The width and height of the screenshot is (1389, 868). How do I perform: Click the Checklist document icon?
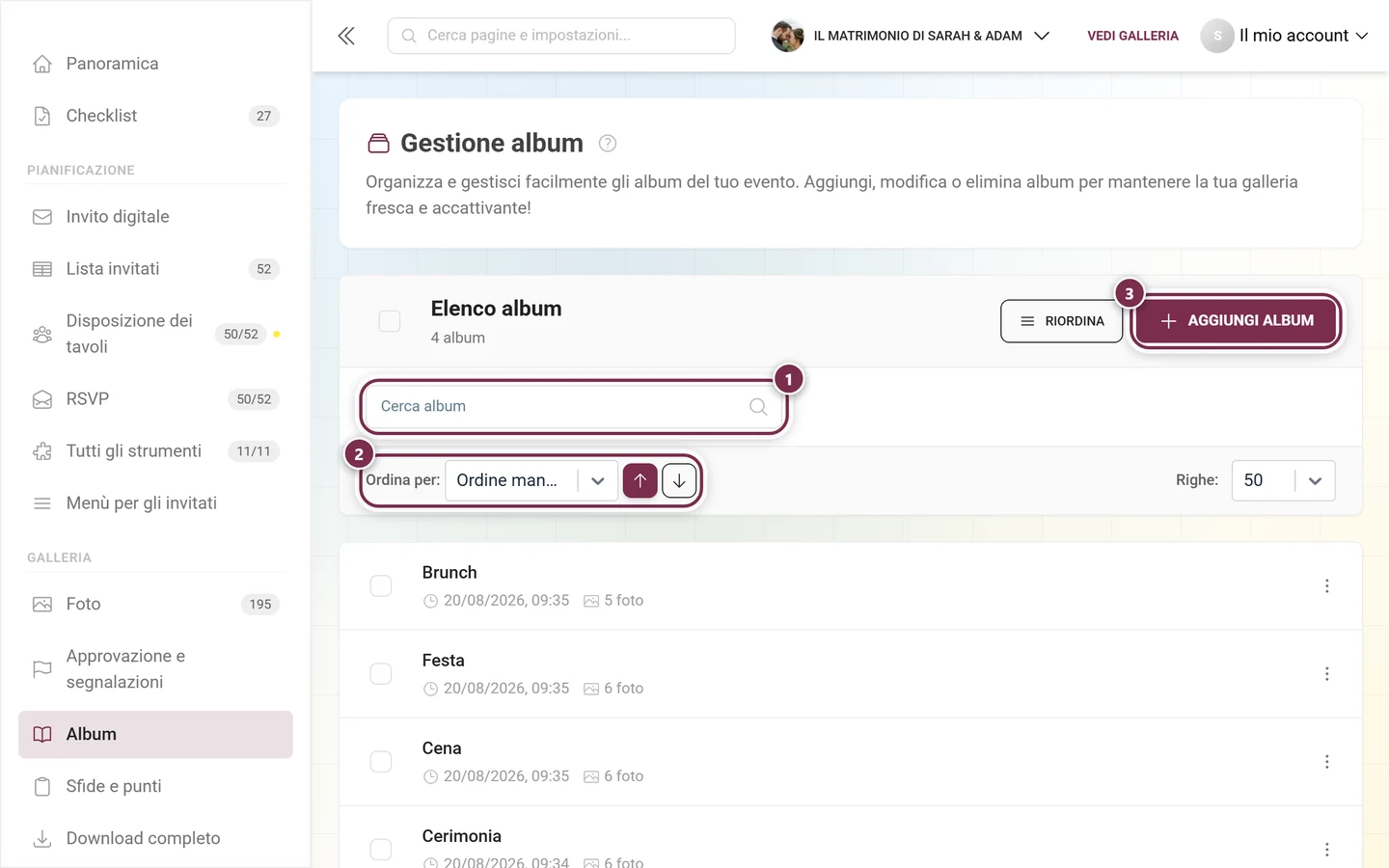pos(42,116)
